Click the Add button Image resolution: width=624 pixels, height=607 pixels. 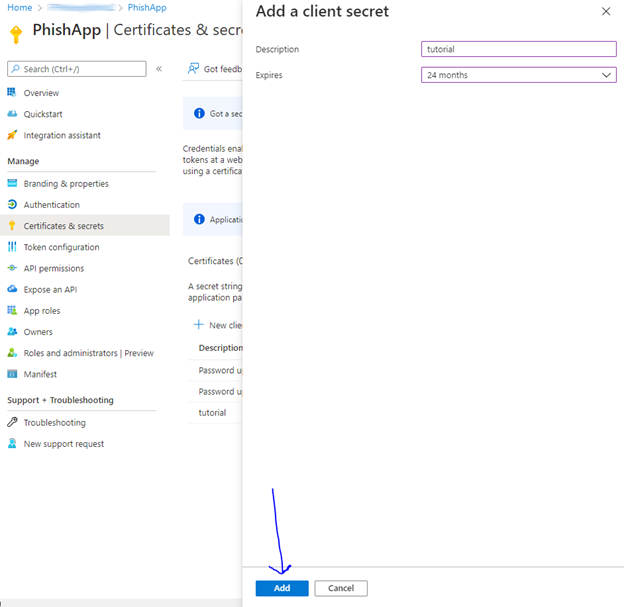click(x=282, y=588)
